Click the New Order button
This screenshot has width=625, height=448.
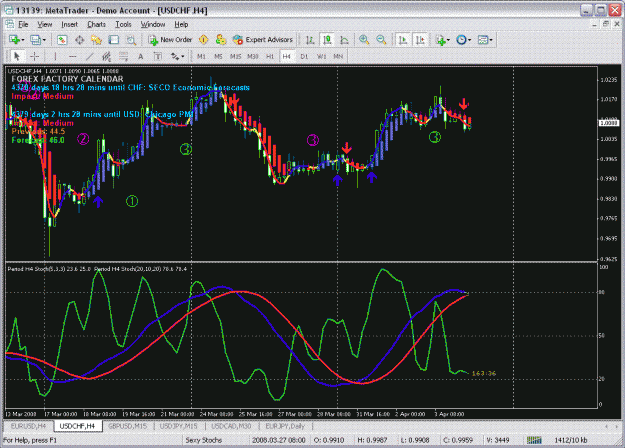click(x=170, y=39)
